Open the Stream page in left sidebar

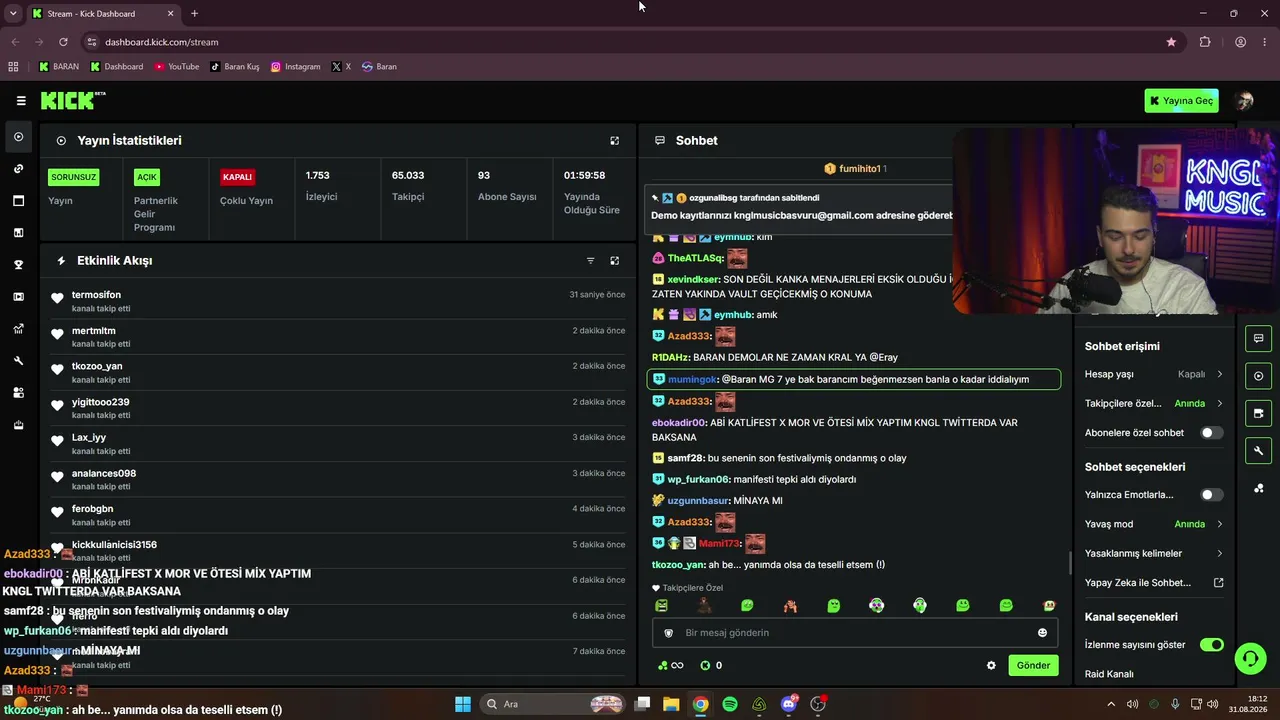pyautogui.click(x=18, y=137)
